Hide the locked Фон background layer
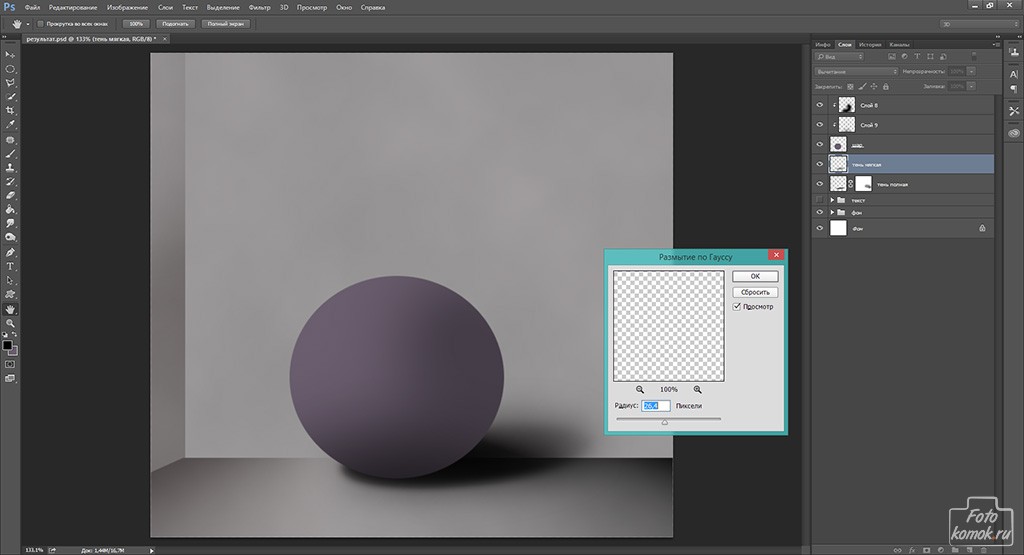Screen dimensions: 1024x555 820,228
